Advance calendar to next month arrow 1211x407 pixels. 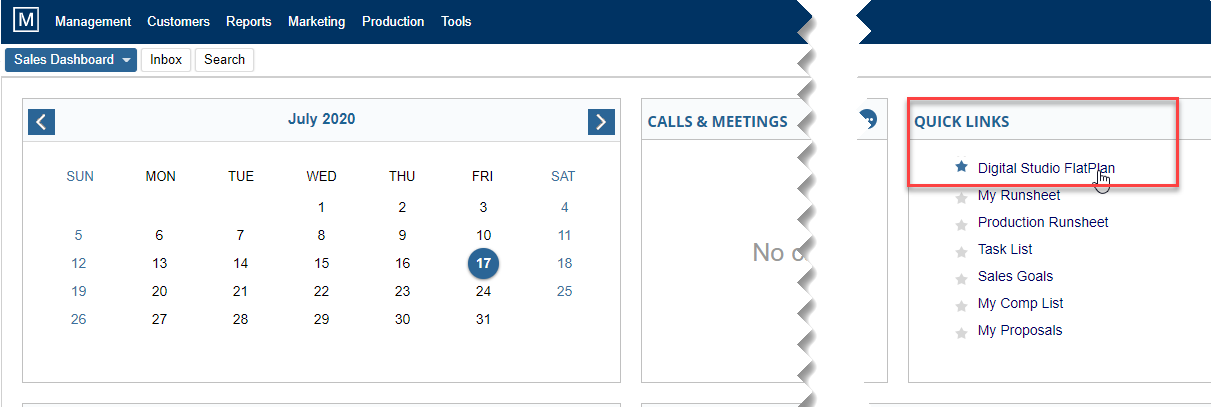click(x=601, y=122)
